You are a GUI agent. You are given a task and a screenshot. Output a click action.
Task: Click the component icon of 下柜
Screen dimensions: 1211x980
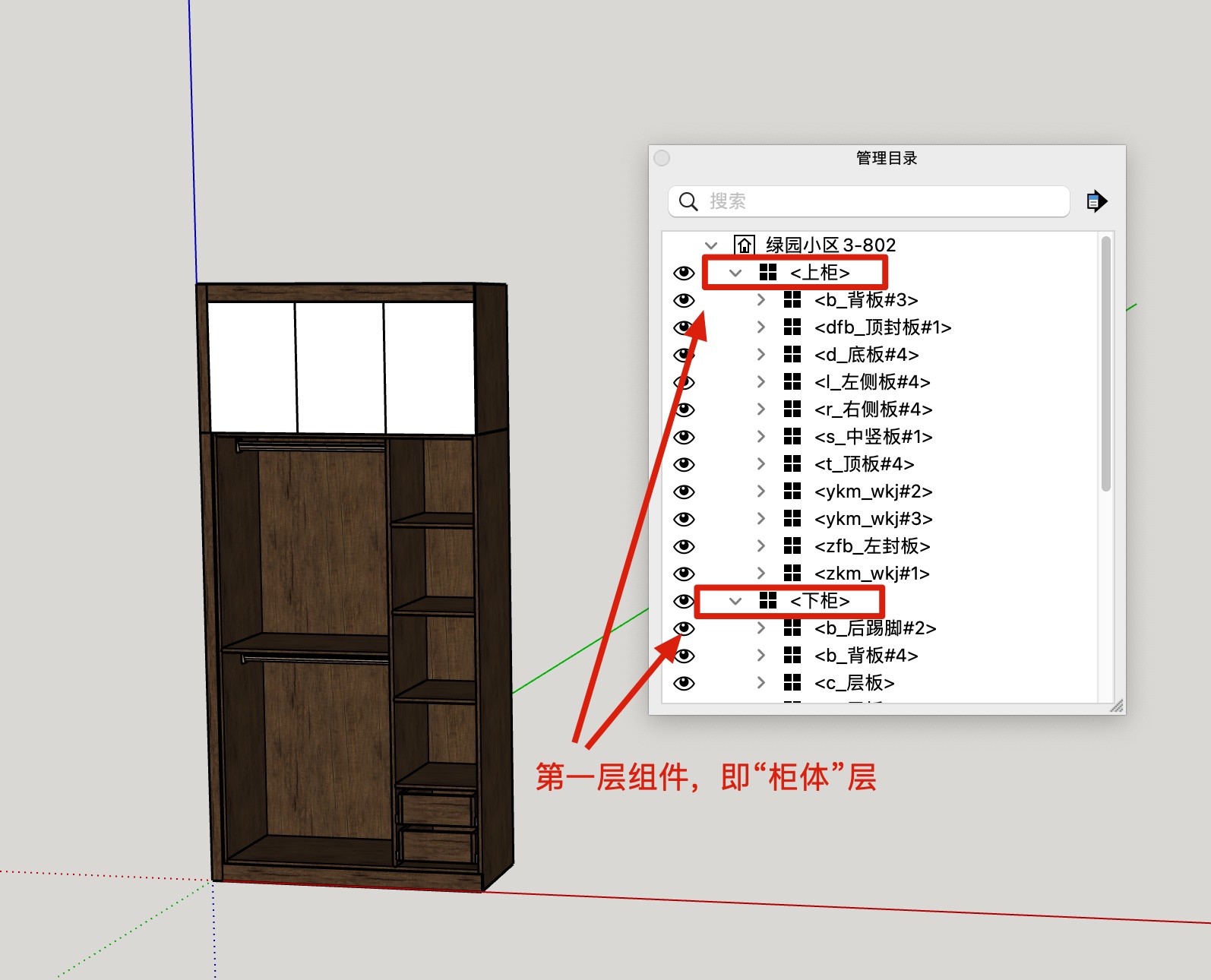768,600
